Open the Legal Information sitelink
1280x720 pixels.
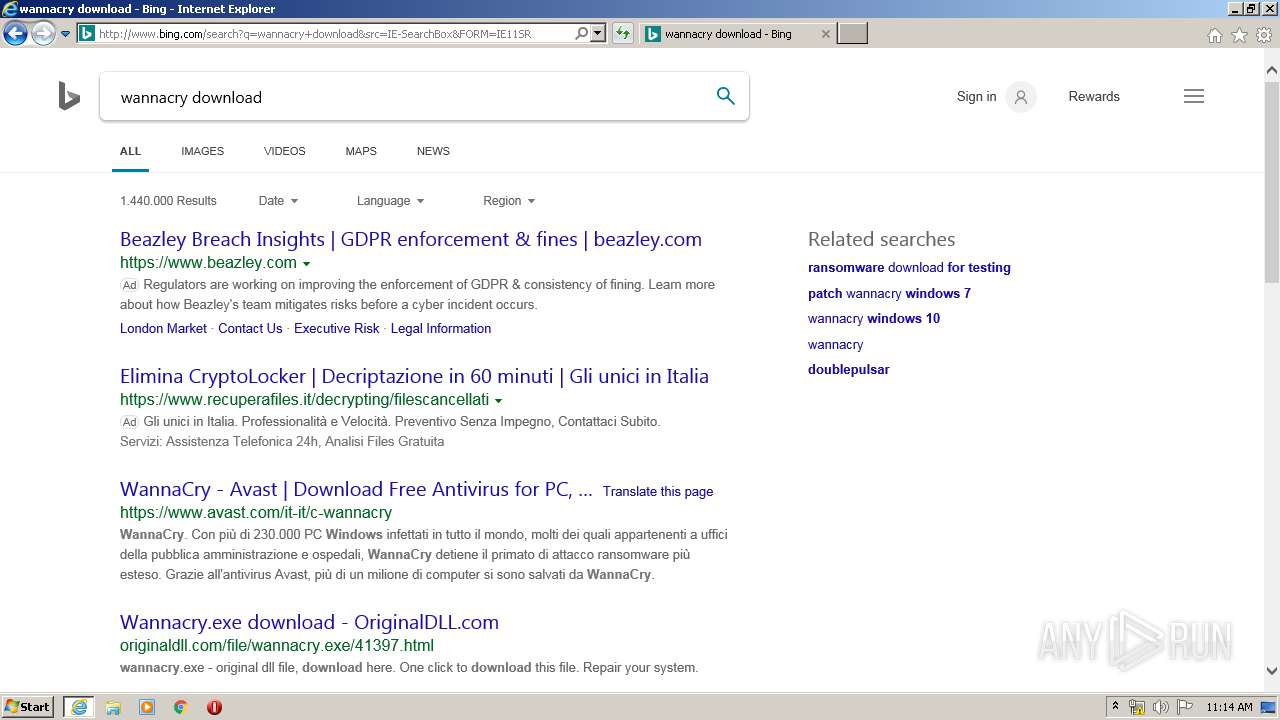(x=441, y=328)
